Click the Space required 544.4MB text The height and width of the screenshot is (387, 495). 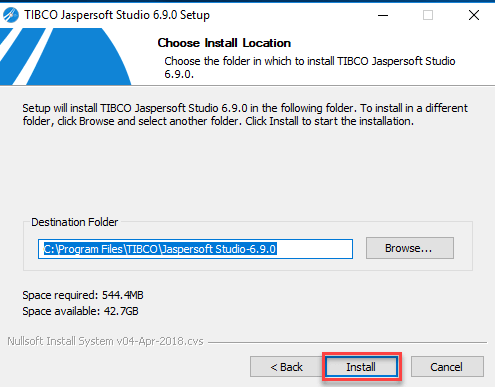[x=83, y=295]
